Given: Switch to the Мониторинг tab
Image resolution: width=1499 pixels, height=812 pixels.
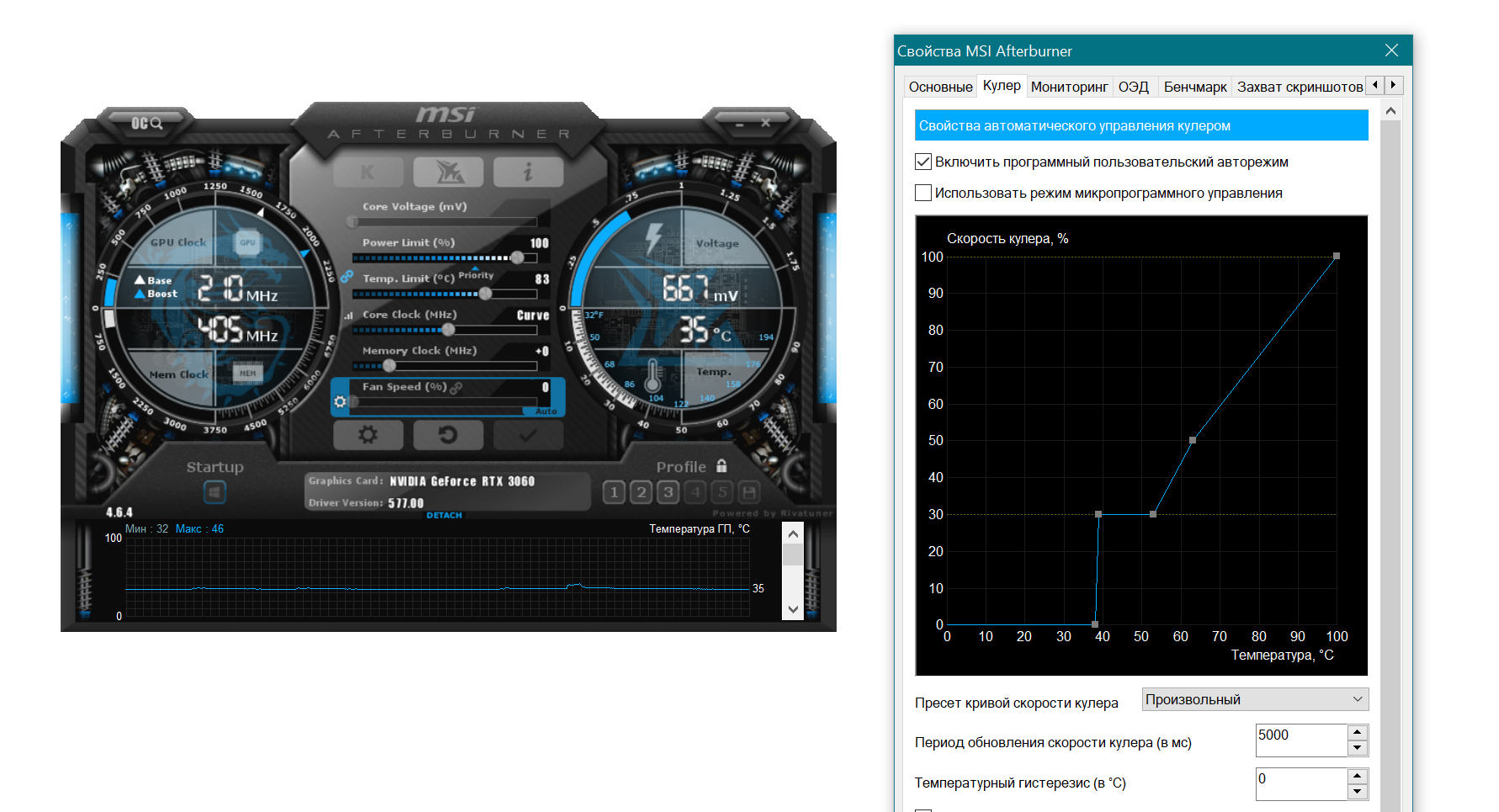Looking at the screenshot, I should pyautogui.click(x=1069, y=87).
